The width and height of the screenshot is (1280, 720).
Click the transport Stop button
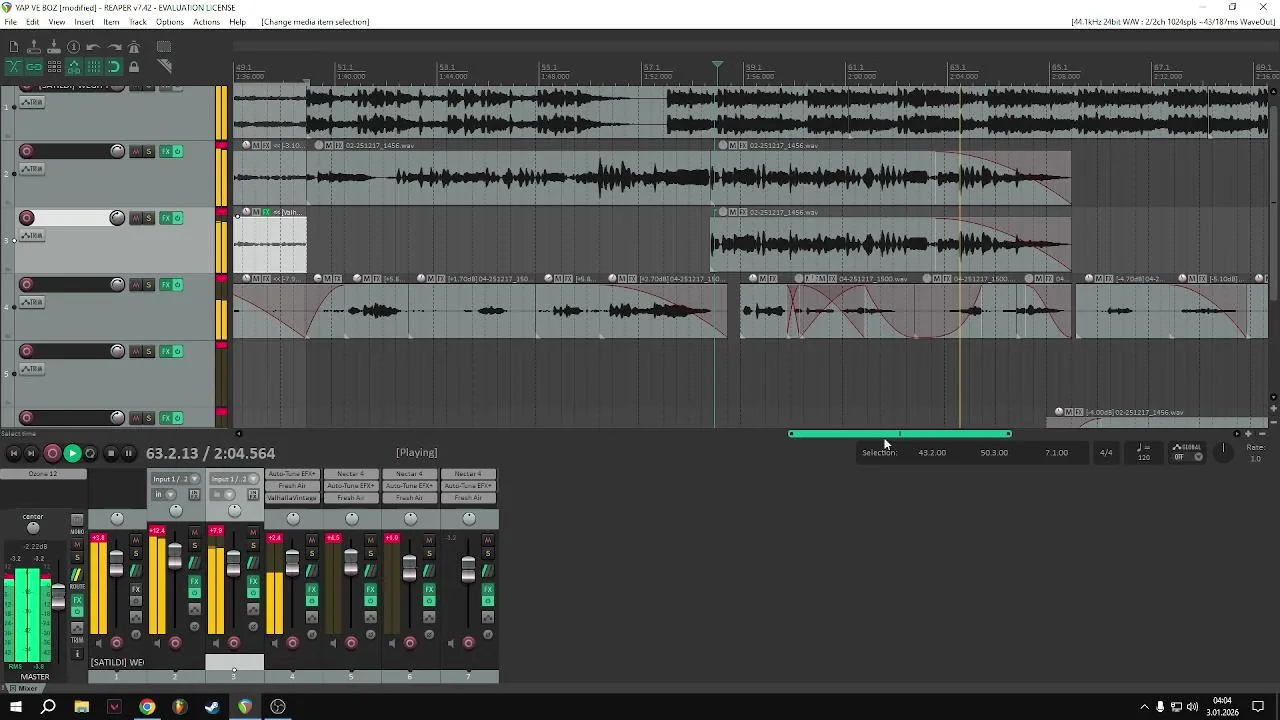click(x=111, y=453)
